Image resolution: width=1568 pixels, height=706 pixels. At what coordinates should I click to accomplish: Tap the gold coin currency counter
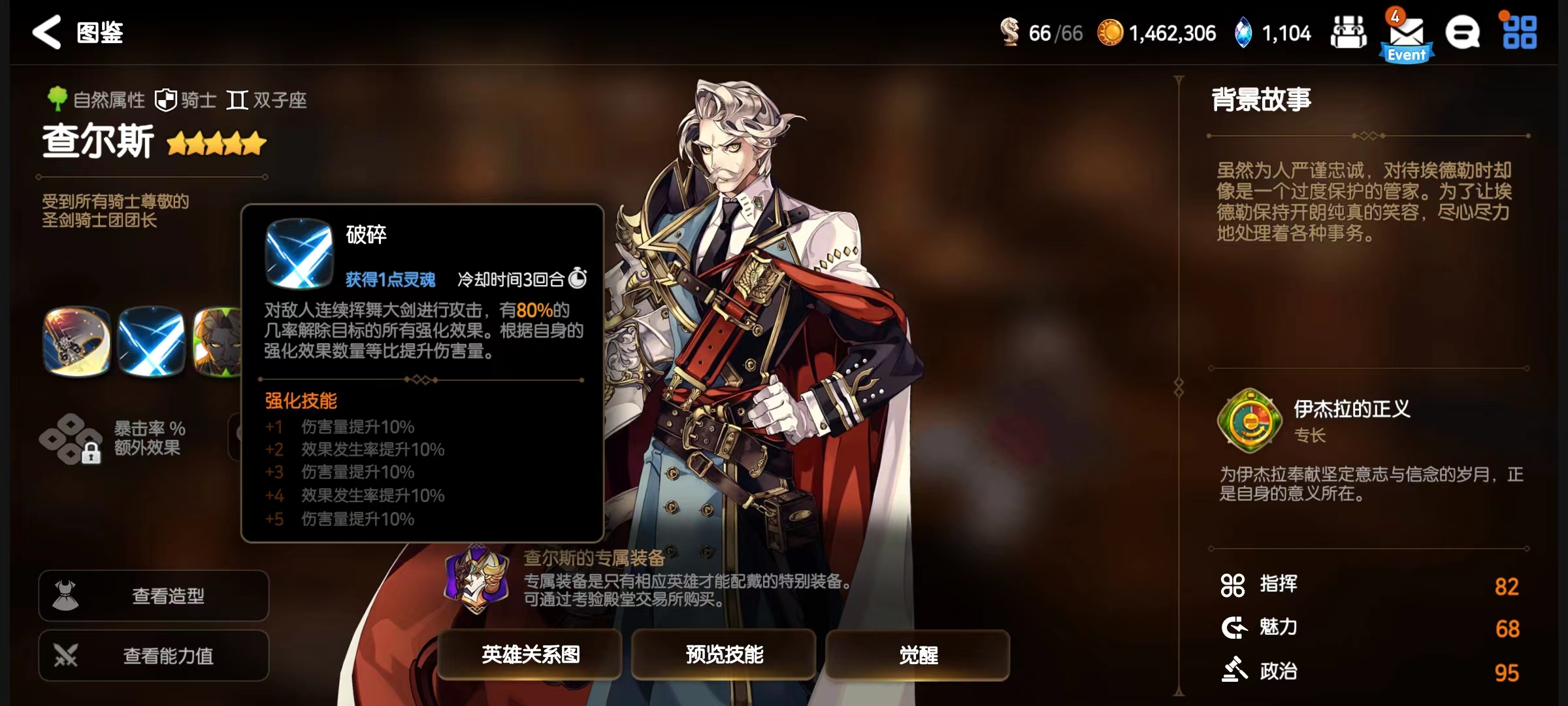pos(1156,33)
